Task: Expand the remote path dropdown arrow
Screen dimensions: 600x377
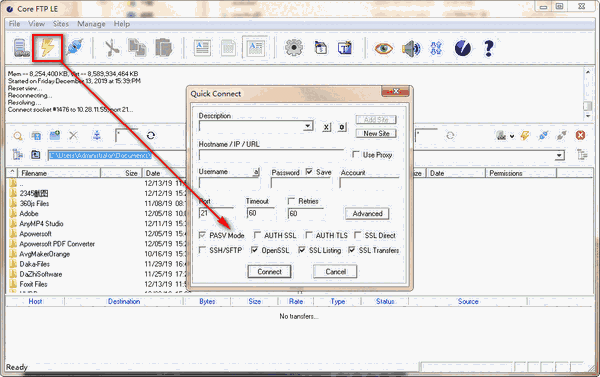Action: point(559,155)
